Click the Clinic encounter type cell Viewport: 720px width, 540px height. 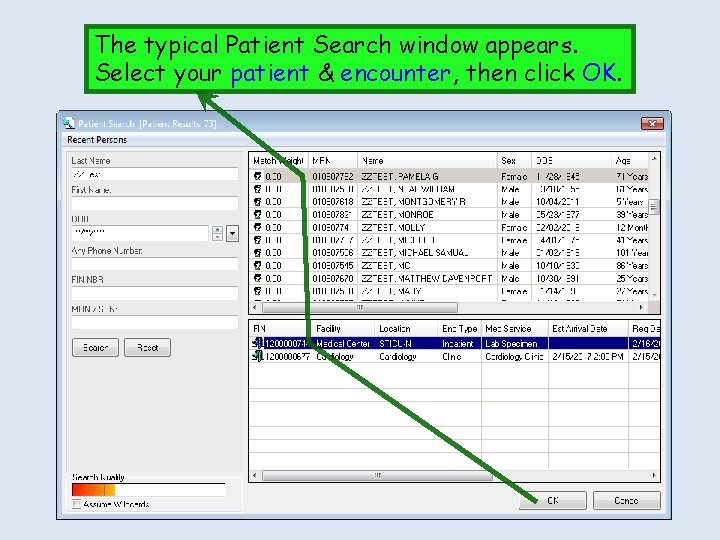460,356
